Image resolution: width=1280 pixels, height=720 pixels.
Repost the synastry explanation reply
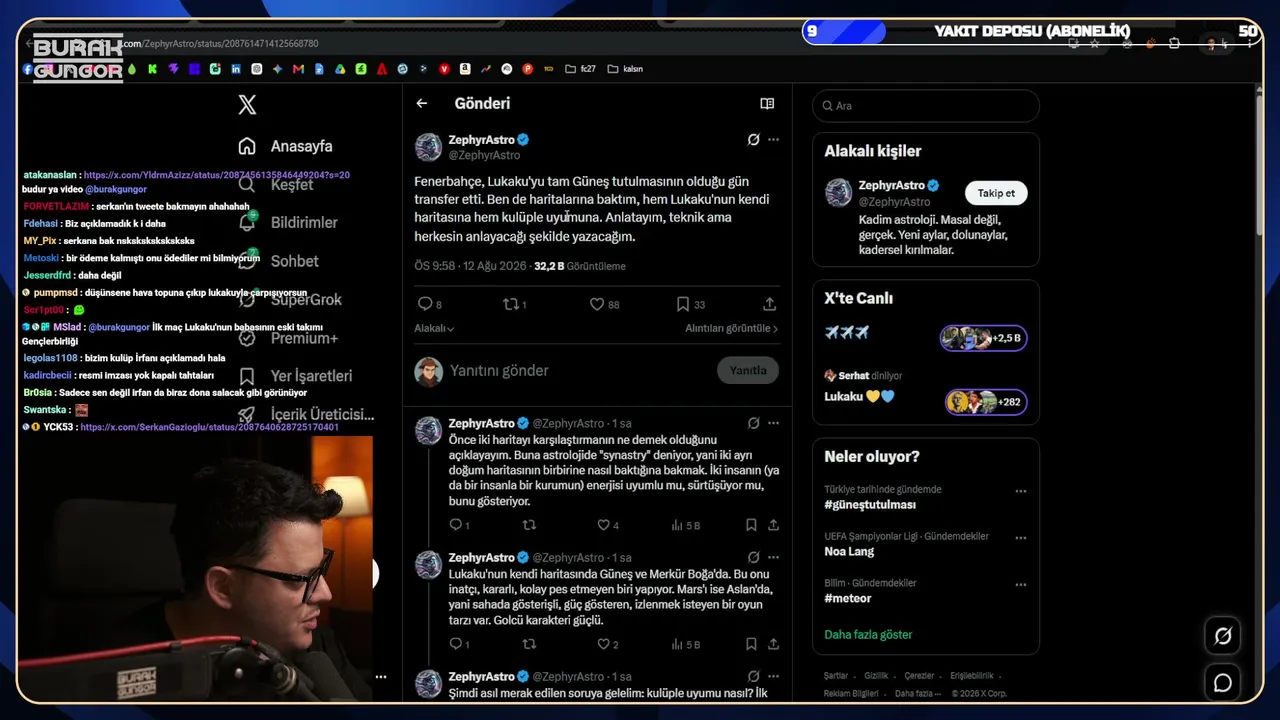pyautogui.click(x=529, y=525)
